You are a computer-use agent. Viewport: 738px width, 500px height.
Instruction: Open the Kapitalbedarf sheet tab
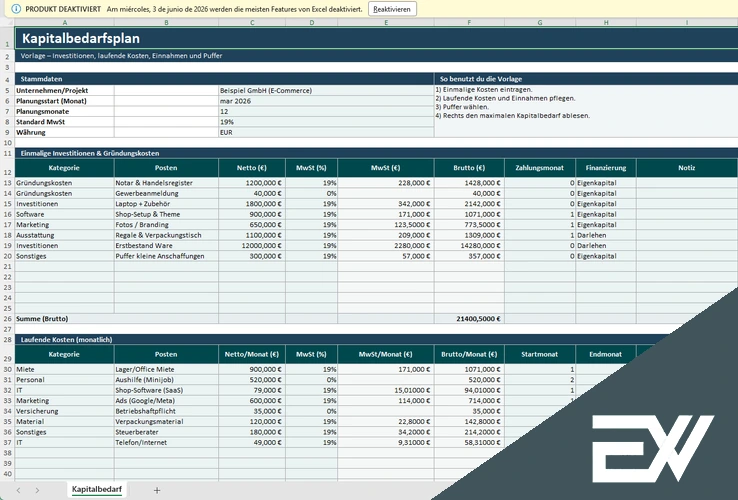(97, 490)
